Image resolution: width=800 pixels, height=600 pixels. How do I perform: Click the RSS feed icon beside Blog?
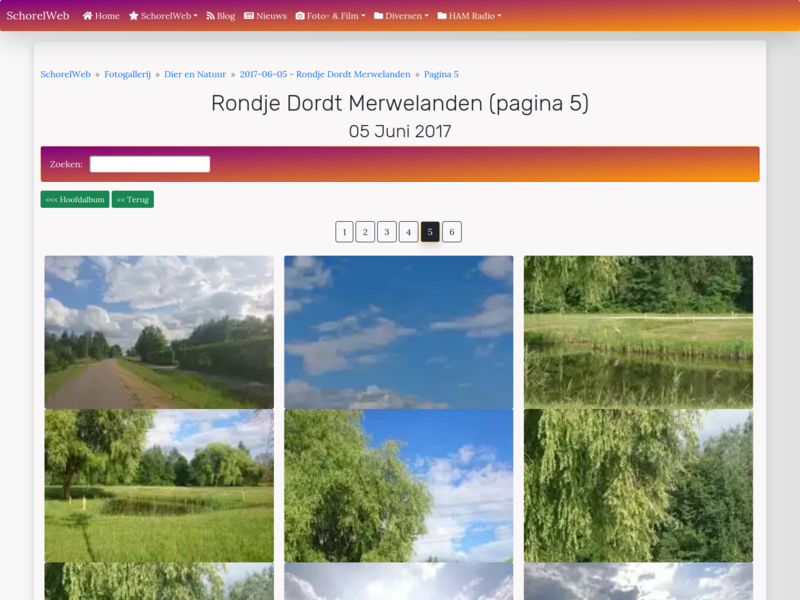210,16
